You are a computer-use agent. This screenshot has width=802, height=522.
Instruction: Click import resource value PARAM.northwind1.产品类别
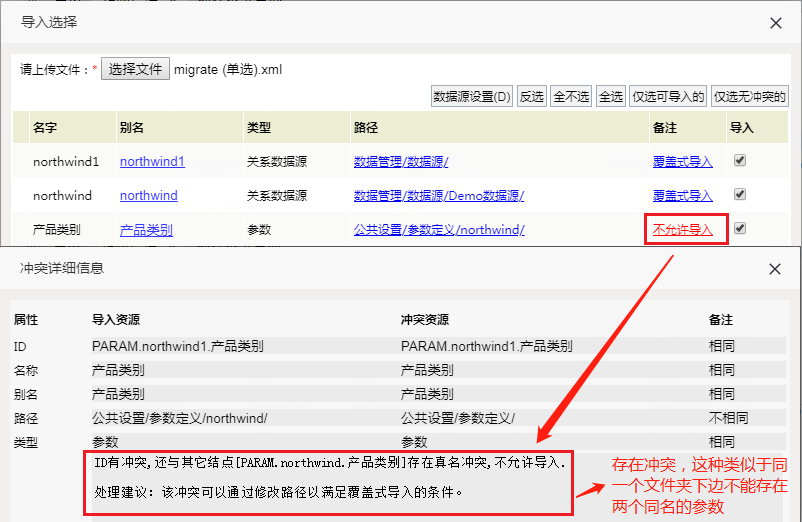point(177,346)
